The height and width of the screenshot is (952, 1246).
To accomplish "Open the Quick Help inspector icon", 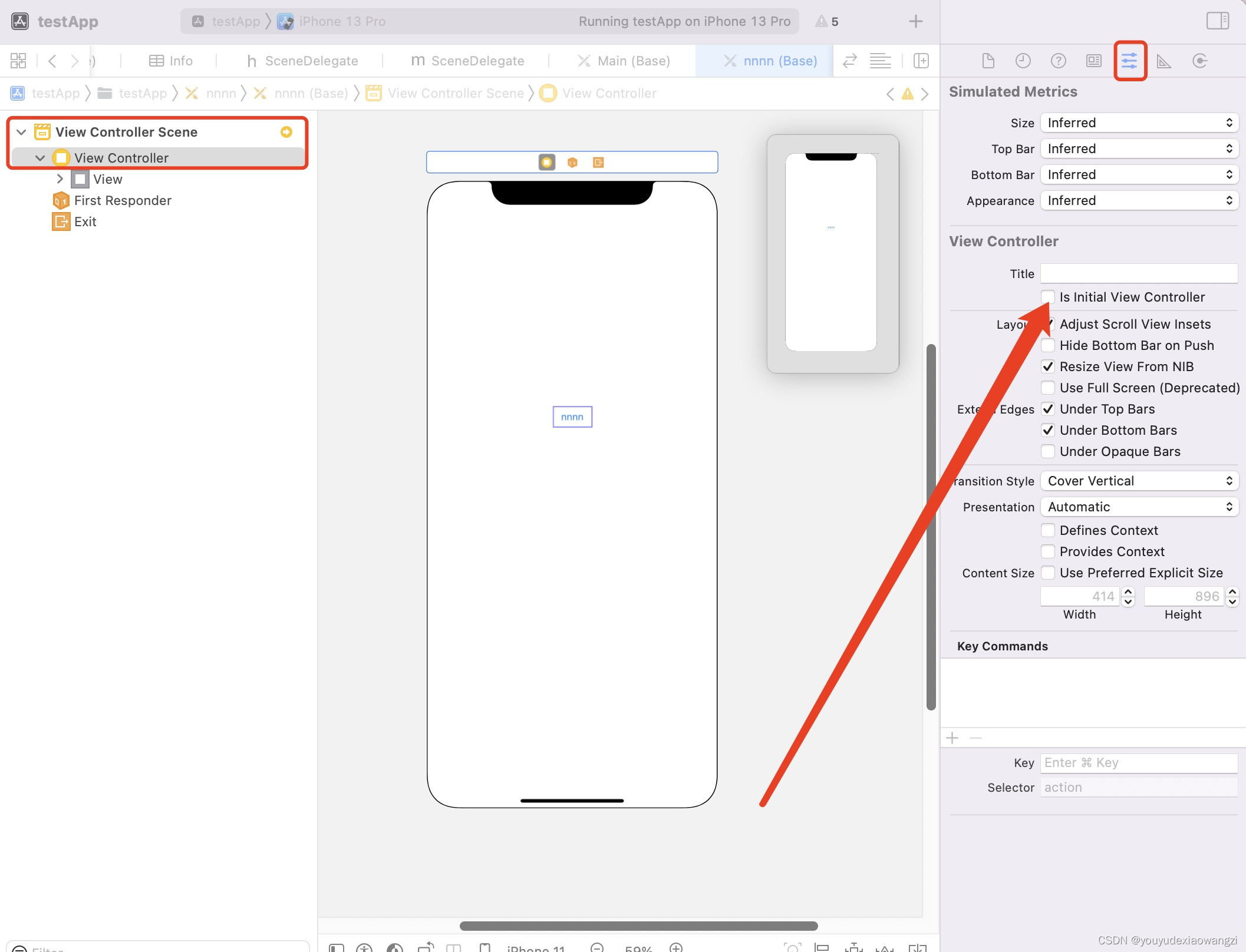I will pyautogui.click(x=1059, y=61).
